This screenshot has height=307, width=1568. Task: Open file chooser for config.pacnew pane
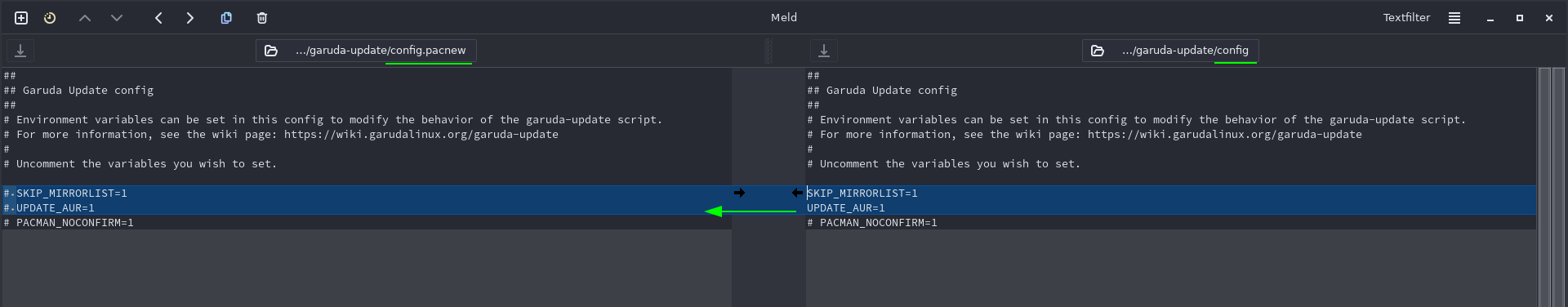[x=366, y=51]
